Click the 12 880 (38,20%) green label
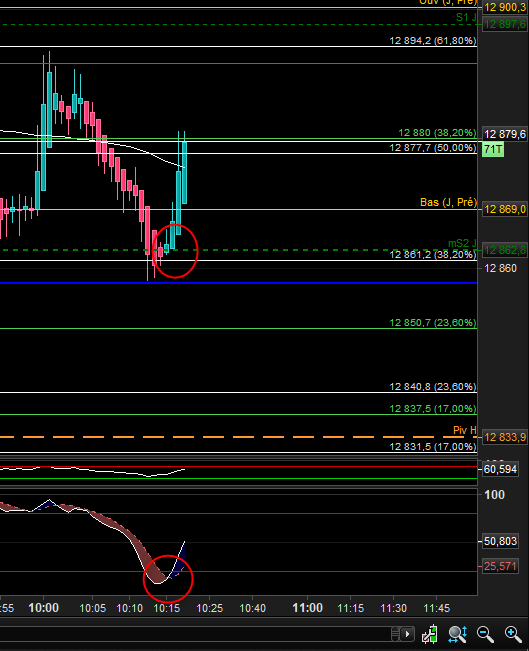 437,133
